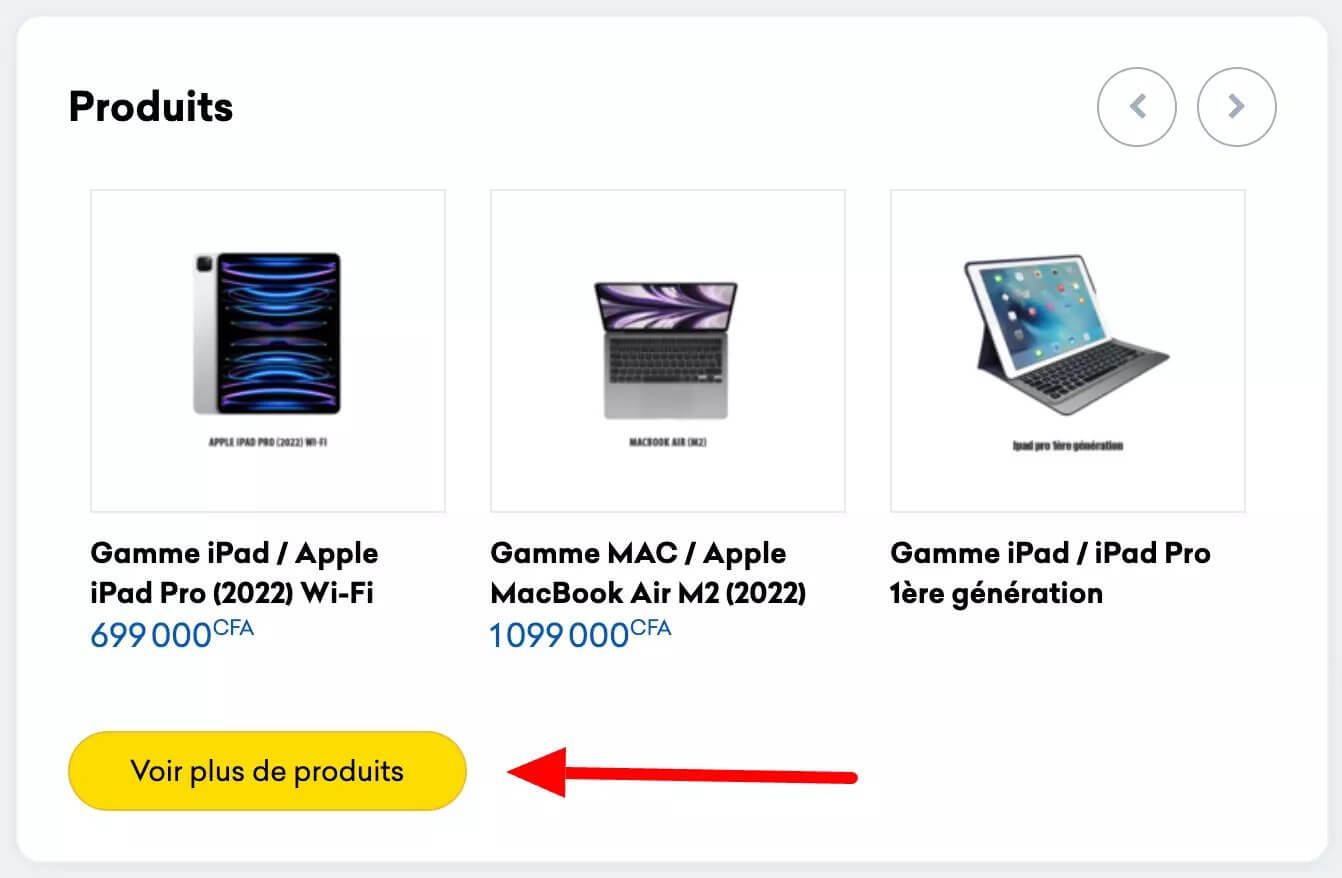Click the MacBook Air screen in the photo

pos(665,306)
